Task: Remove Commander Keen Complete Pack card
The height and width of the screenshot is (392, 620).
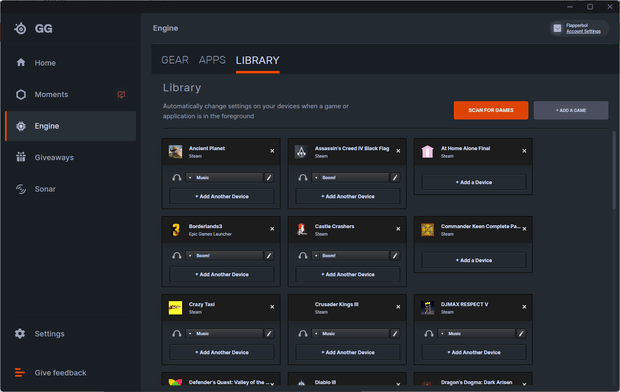Action: (x=524, y=229)
